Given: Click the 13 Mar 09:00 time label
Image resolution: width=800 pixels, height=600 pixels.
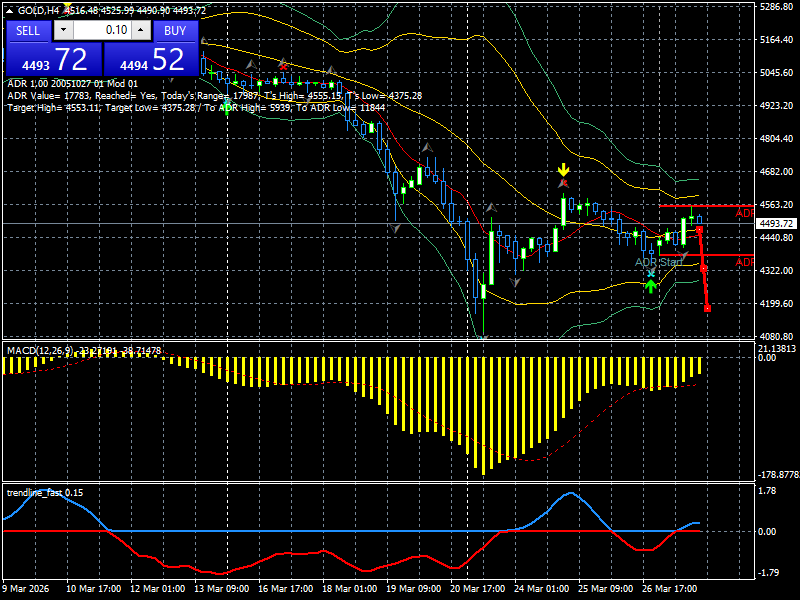Looking at the screenshot, I should tap(221, 589).
